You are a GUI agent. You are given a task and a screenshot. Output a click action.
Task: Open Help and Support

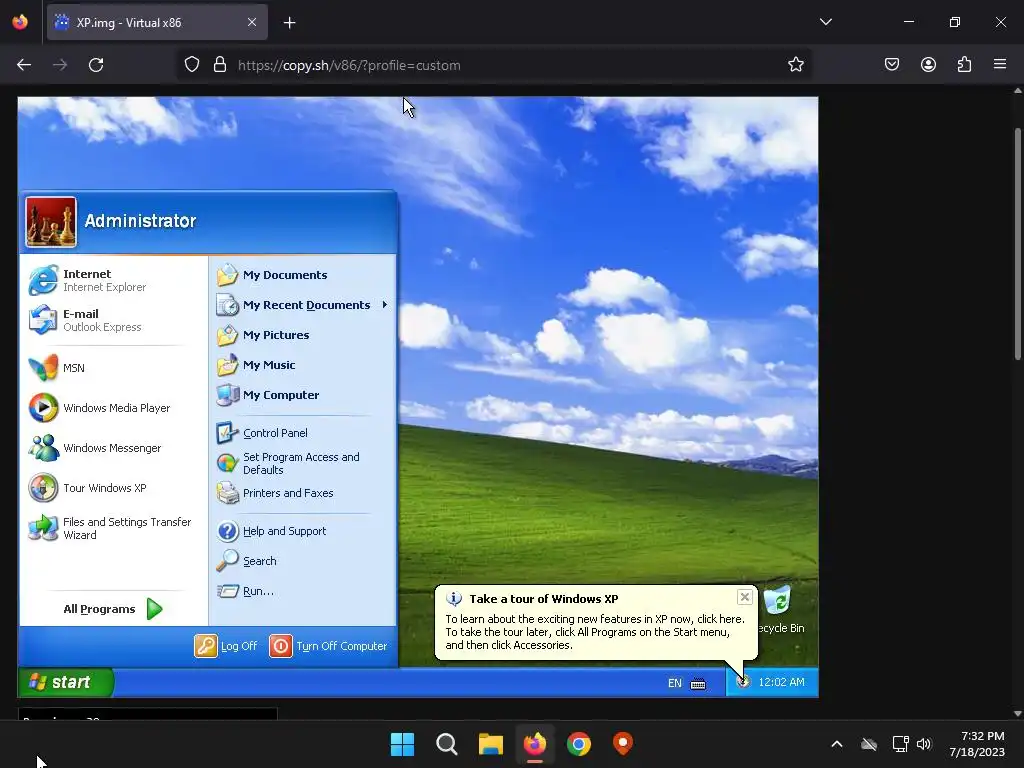(271, 531)
